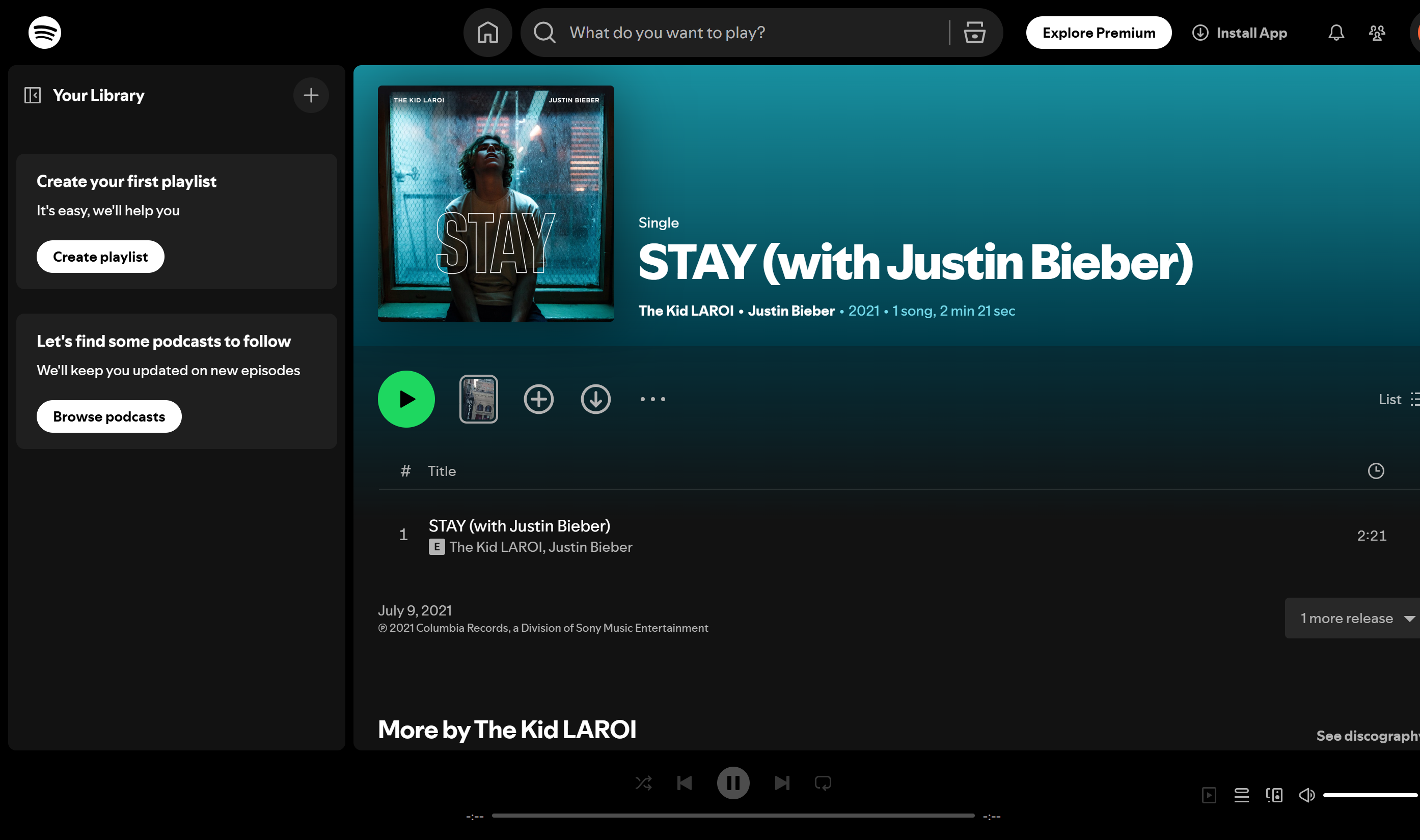Screen dimensions: 1420x840
Task: Click the Title column header
Action: click(x=442, y=471)
